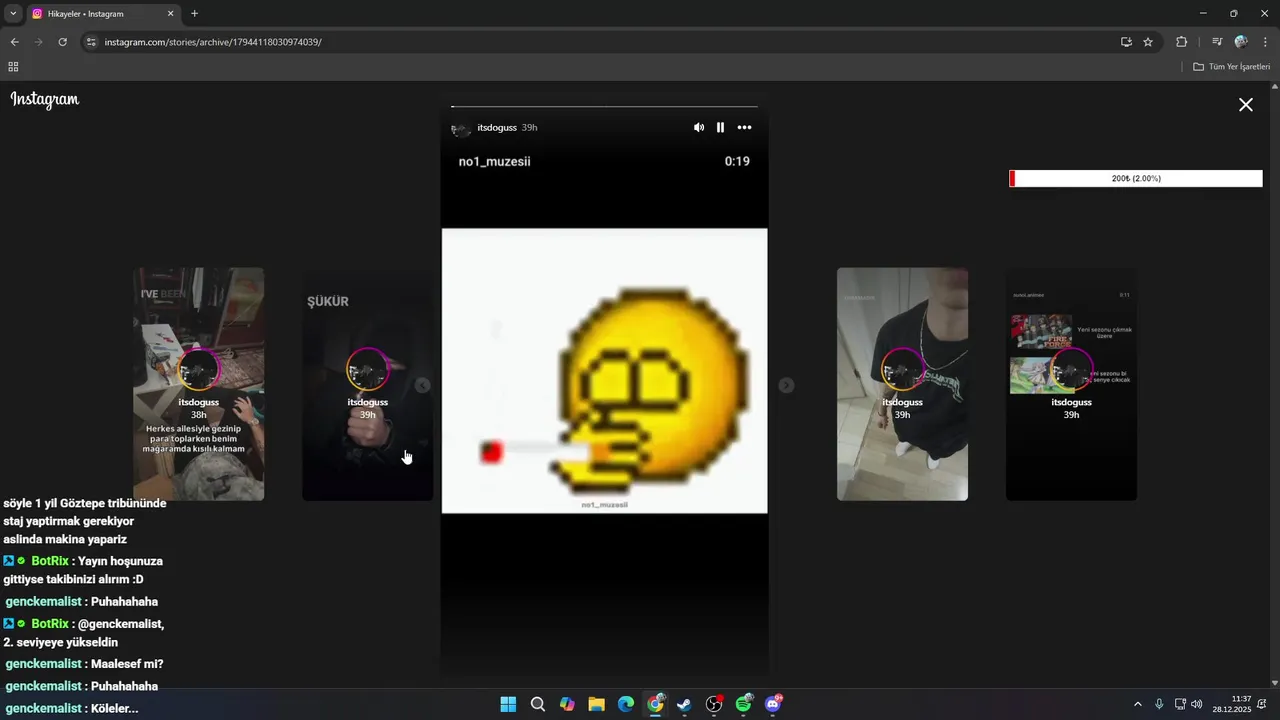Image resolution: width=1280 pixels, height=720 pixels.
Task: Click the browser forward arrow
Action: tap(38, 42)
